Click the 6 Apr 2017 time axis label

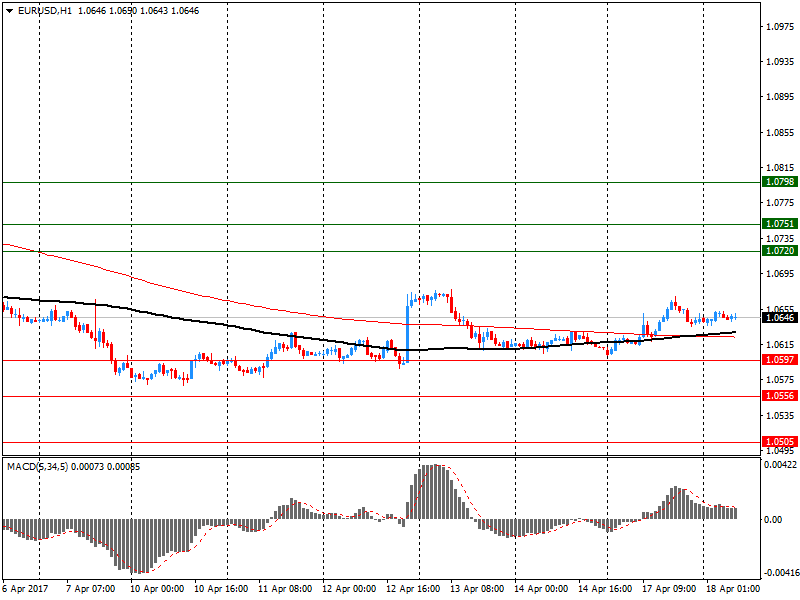coord(25,589)
